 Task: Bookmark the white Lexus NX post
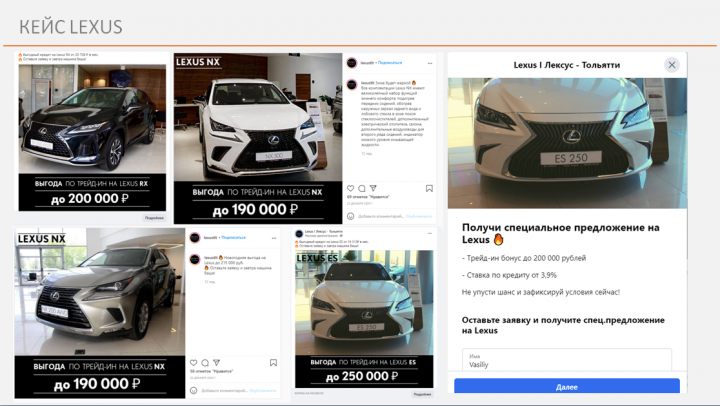429,188
